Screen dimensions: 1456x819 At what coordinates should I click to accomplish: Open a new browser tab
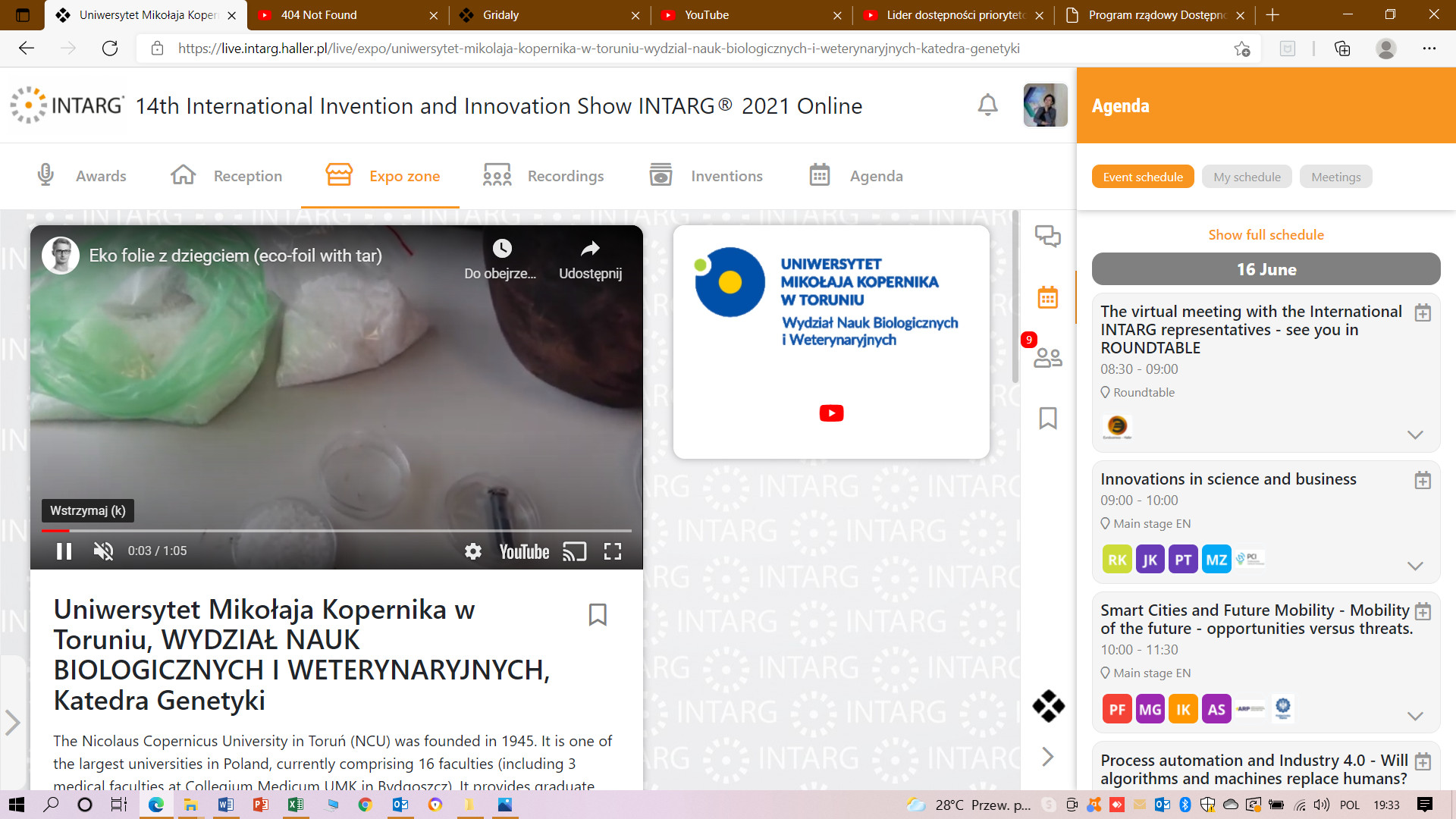pyautogui.click(x=1272, y=15)
